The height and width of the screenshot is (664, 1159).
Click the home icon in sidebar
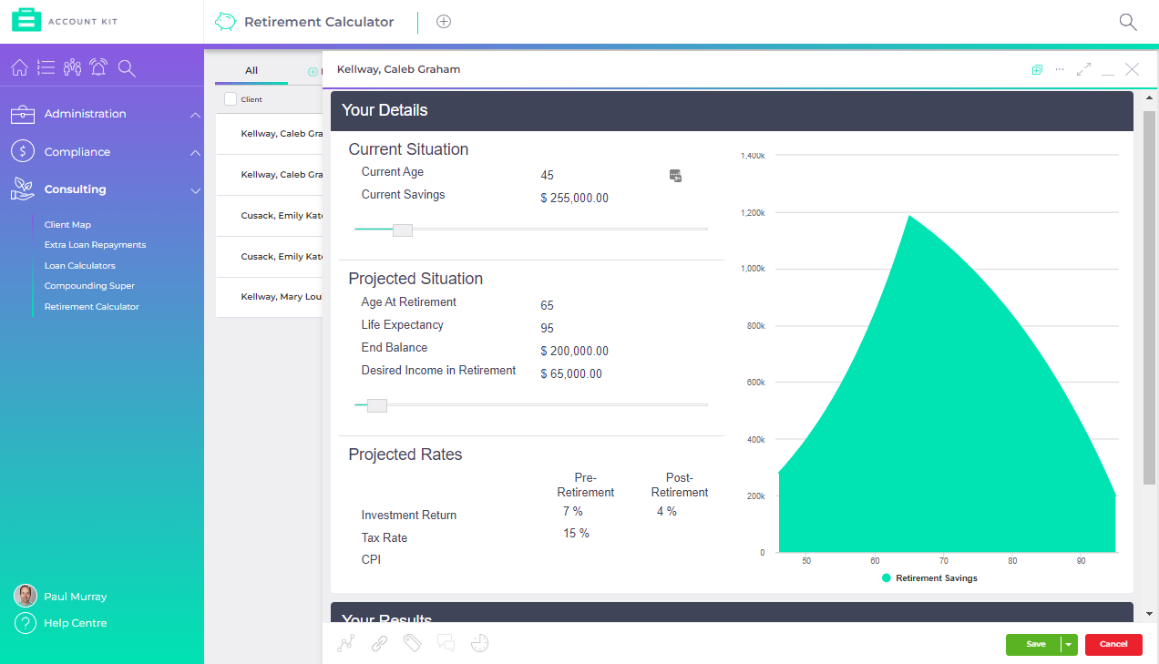tap(19, 68)
